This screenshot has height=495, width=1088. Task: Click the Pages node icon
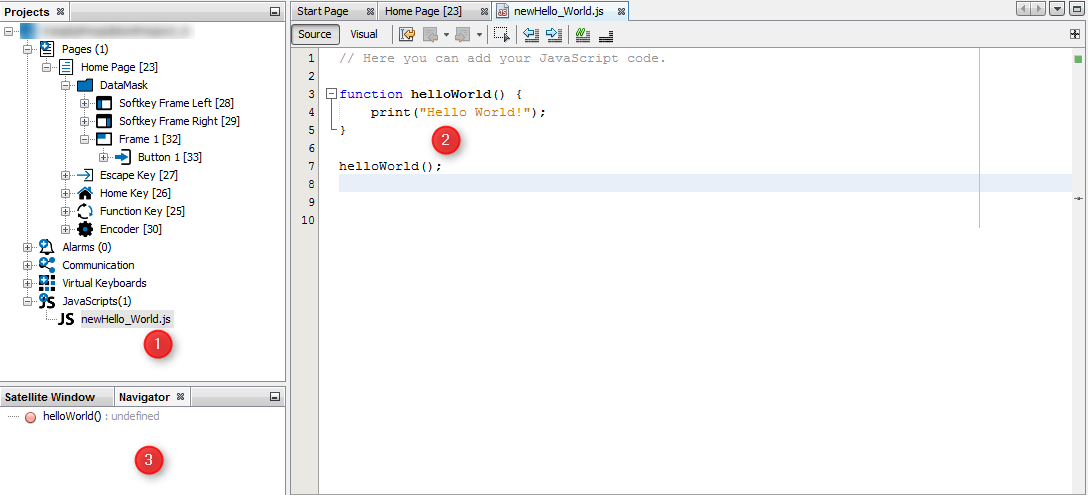click(x=46, y=49)
